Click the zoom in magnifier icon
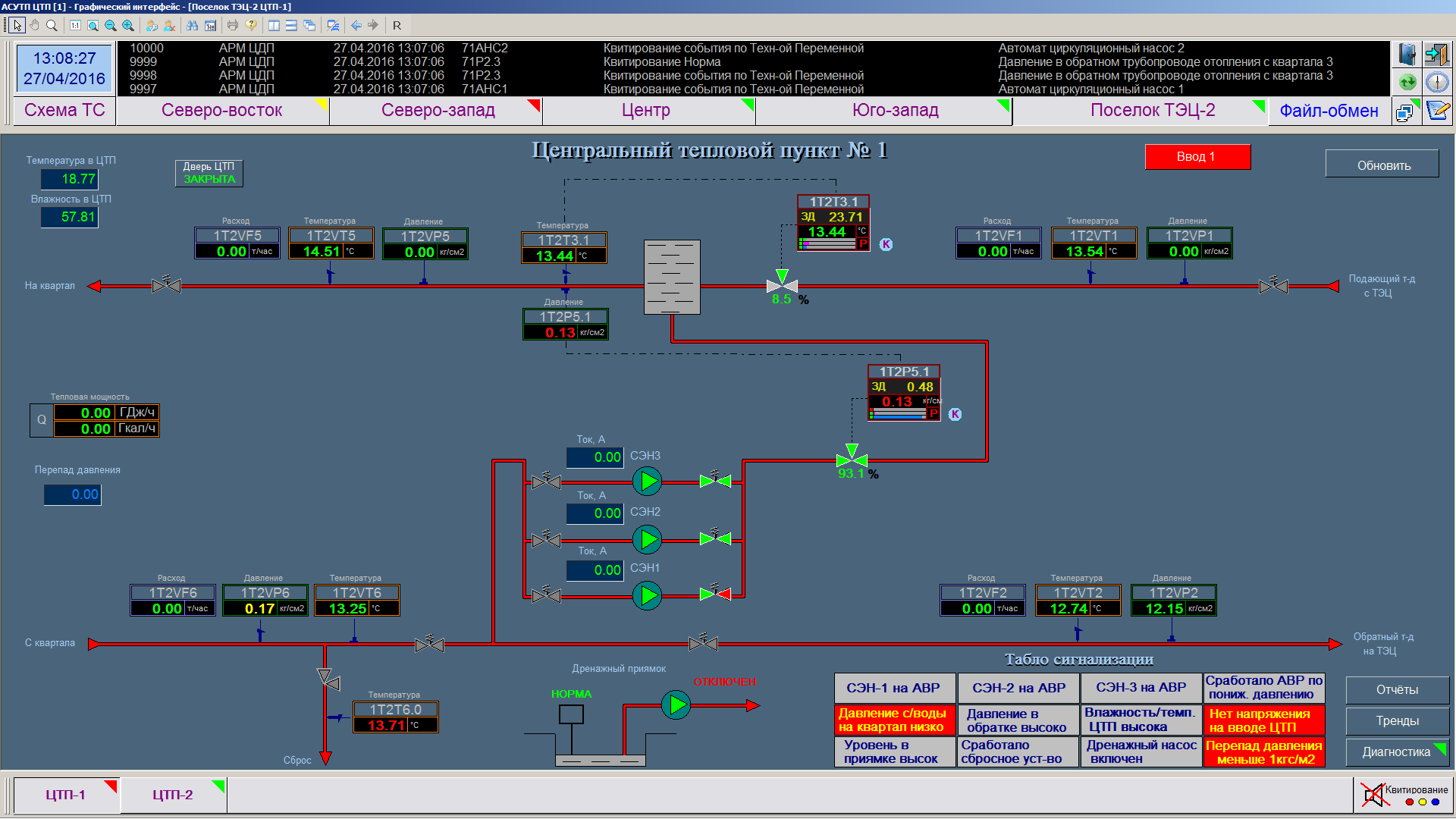This screenshot has height=819, width=1456. [x=128, y=25]
